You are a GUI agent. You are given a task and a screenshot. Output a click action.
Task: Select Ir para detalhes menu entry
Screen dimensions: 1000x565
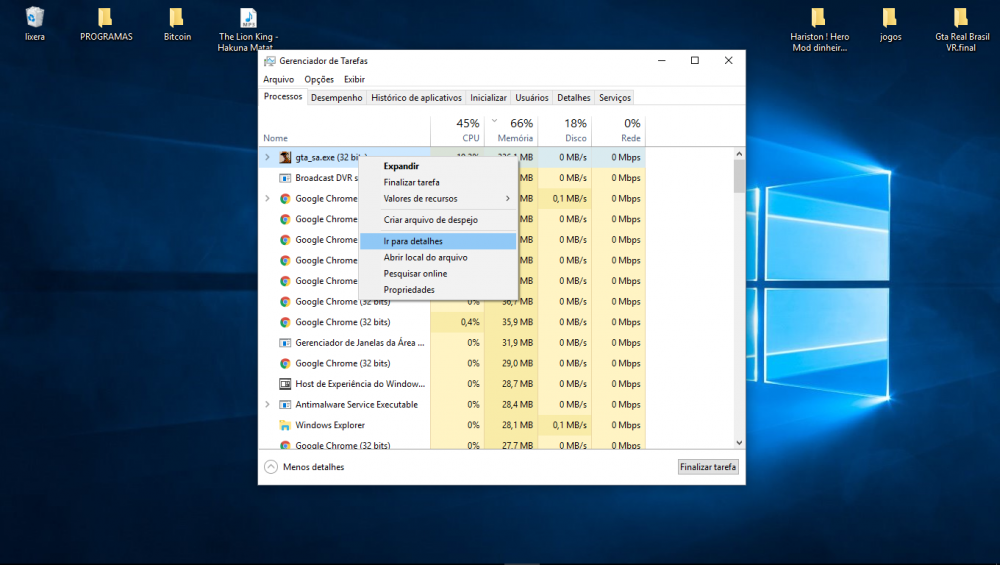[x=438, y=241]
